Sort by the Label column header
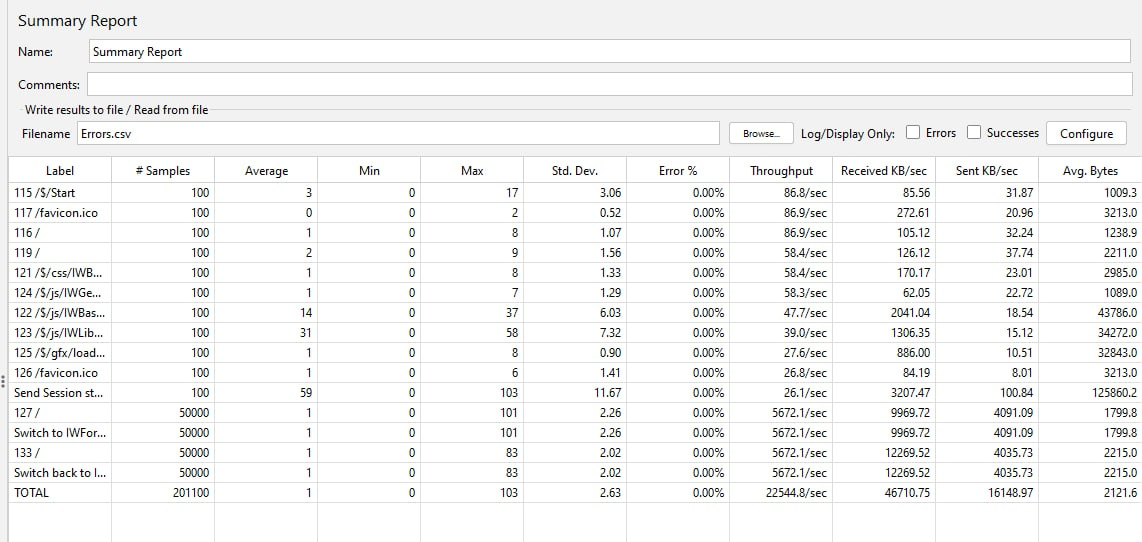The image size is (1142, 542). (60, 171)
